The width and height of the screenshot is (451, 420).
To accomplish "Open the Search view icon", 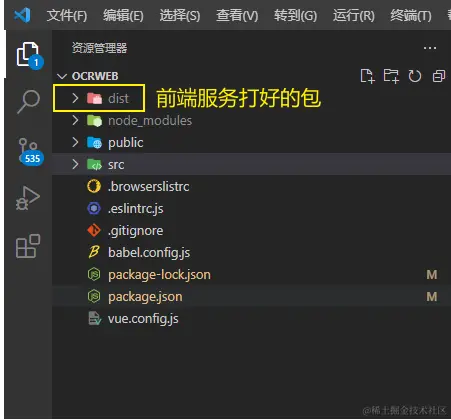I will [x=29, y=101].
